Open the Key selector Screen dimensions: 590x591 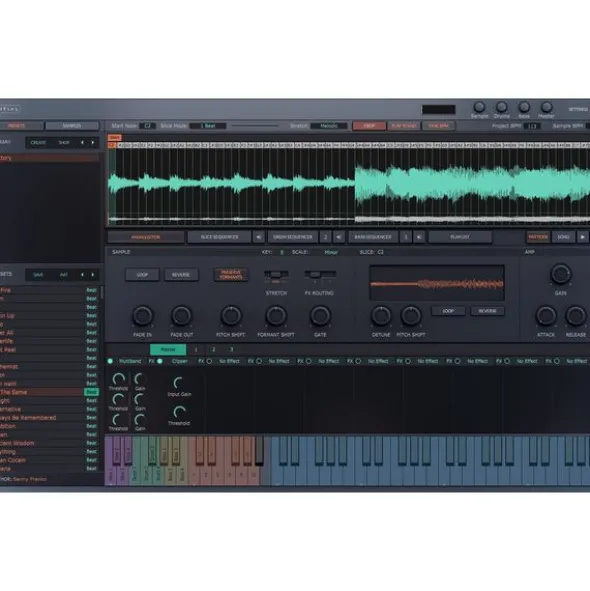pos(282,252)
